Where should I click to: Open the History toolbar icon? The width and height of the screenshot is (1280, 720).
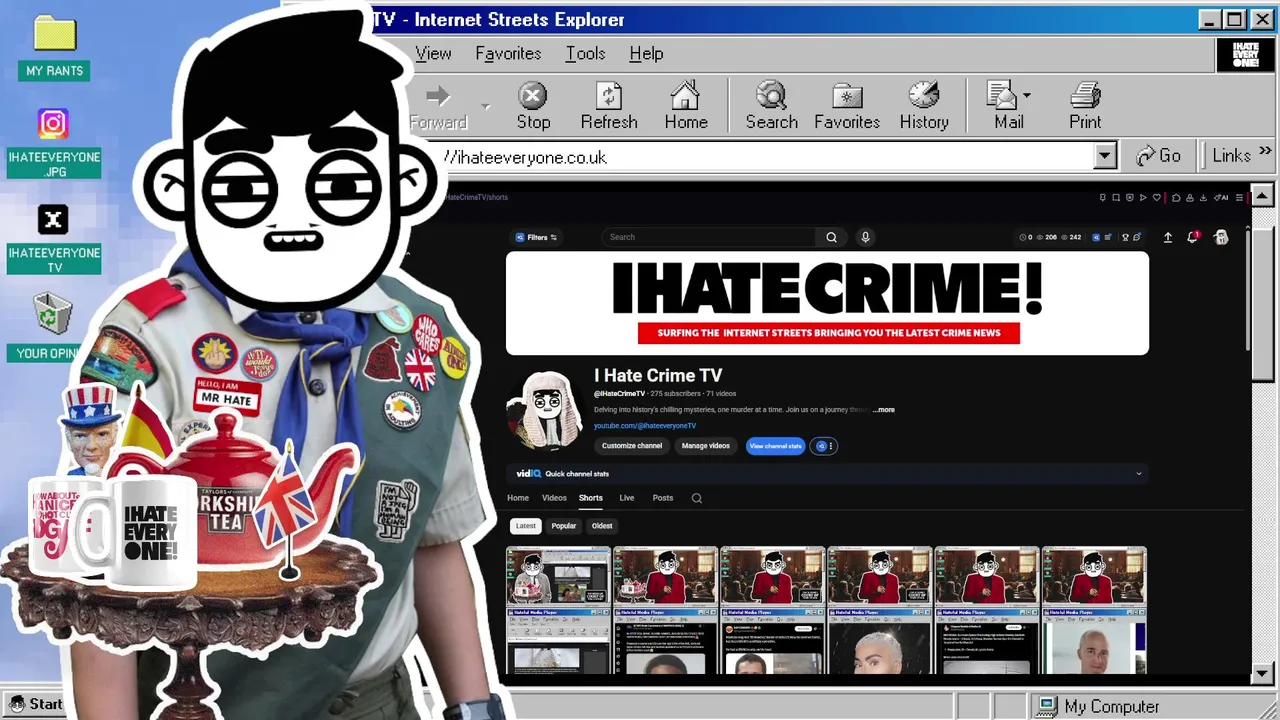[923, 97]
